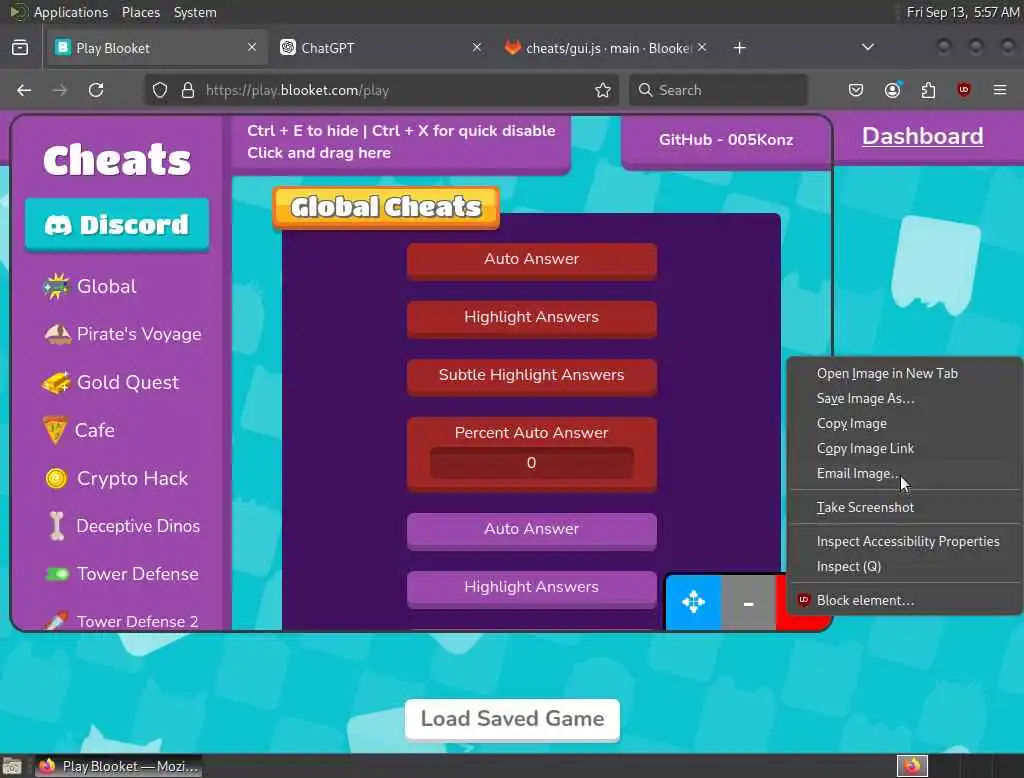Choose Block element… menu entry
Image resolution: width=1024 pixels, height=778 pixels.
tap(904, 600)
